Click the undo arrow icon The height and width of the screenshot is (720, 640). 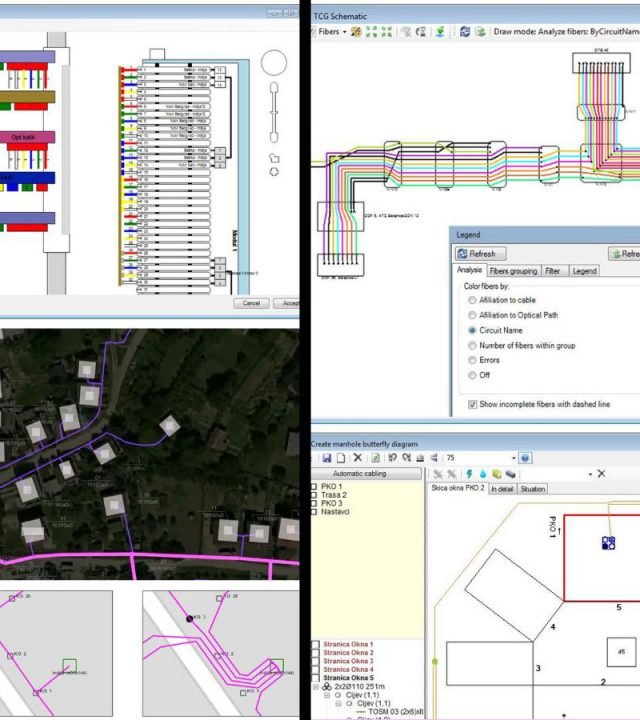(x=392, y=458)
